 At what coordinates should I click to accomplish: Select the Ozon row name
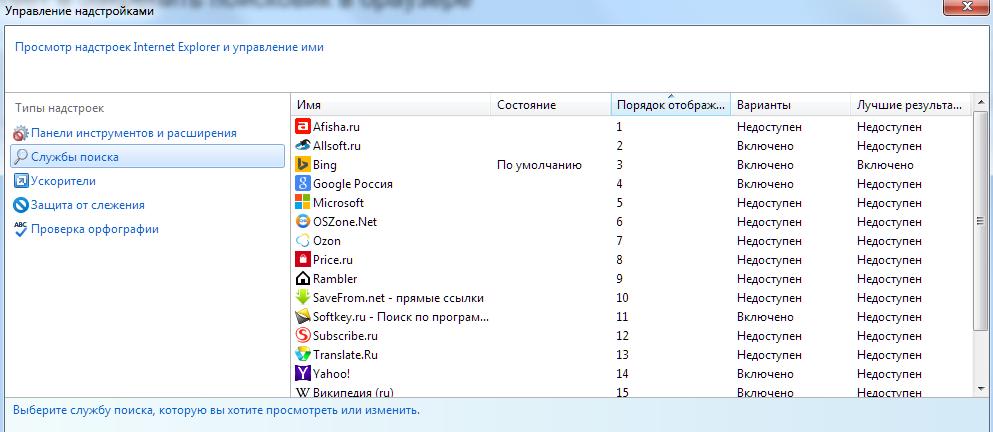pos(327,241)
